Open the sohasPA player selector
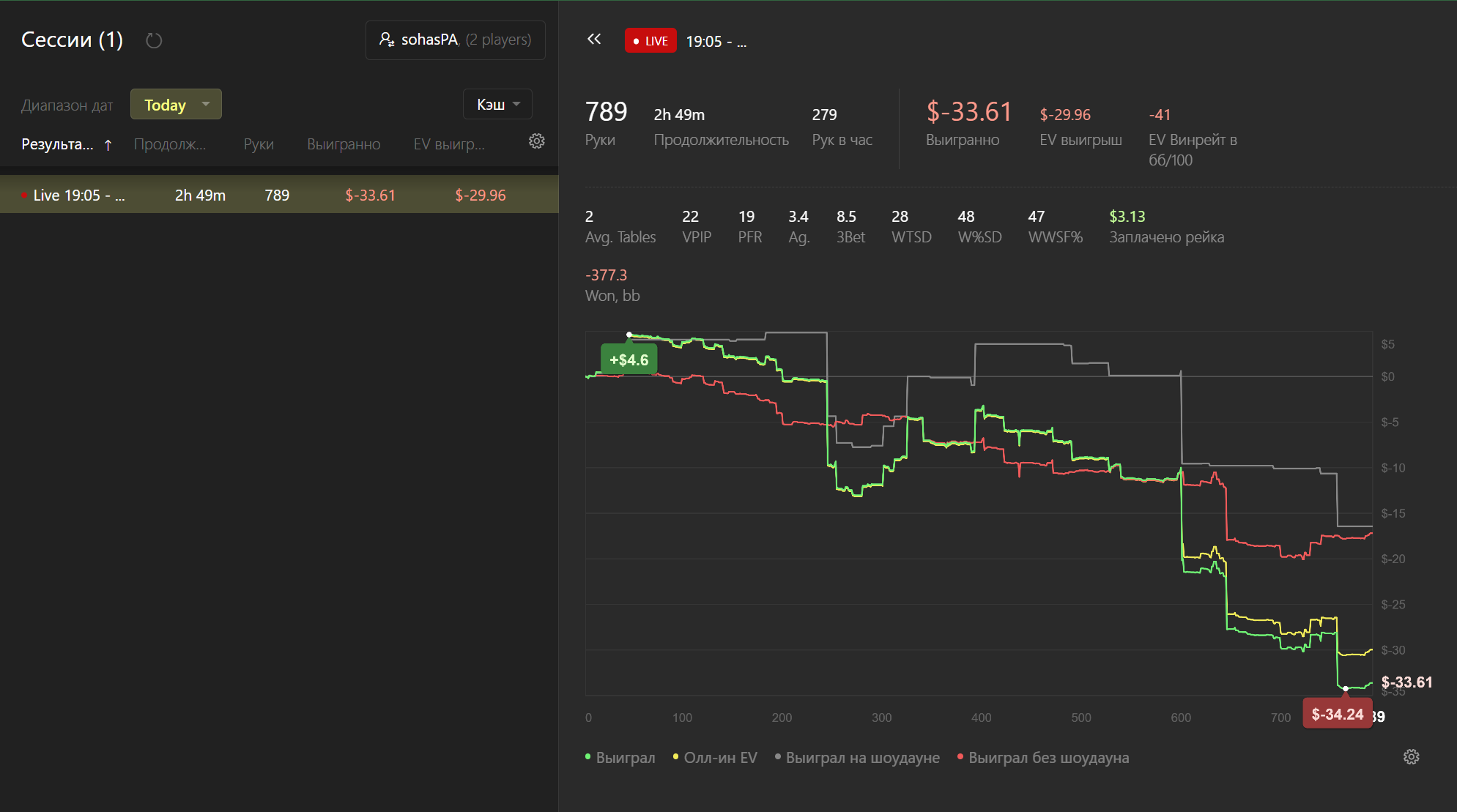Image resolution: width=1457 pixels, height=812 pixels. [x=455, y=40]
